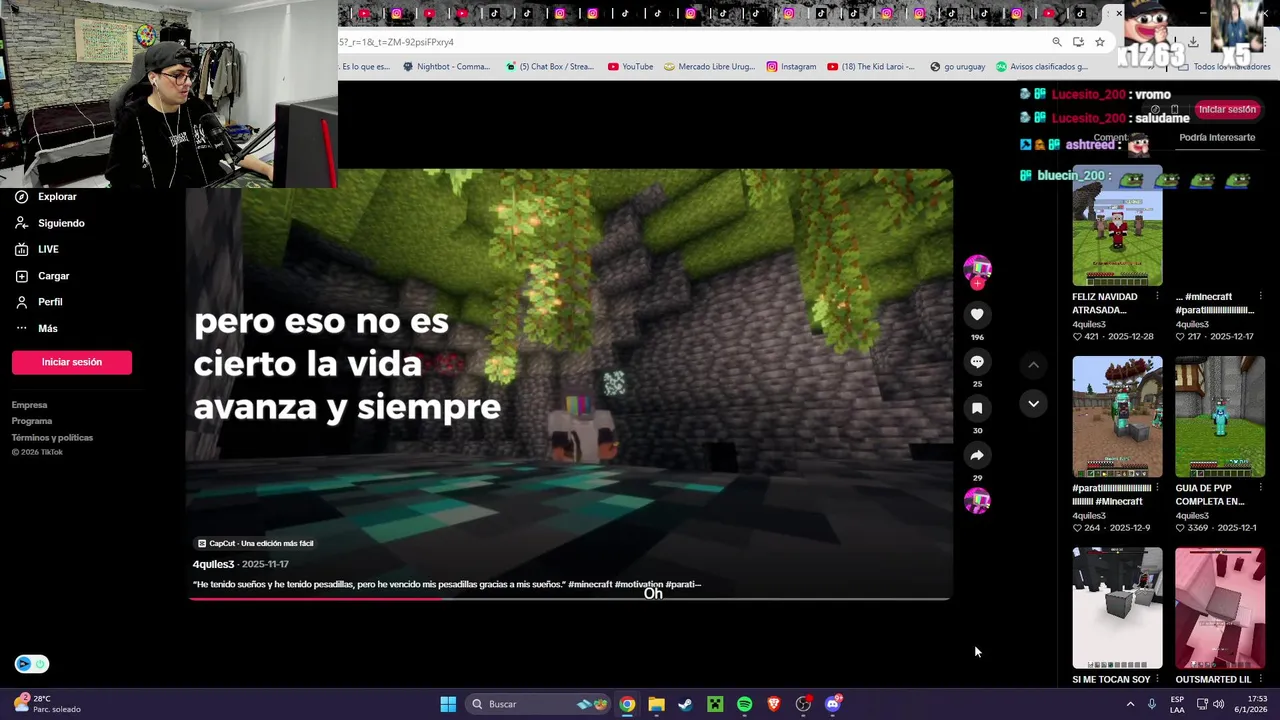Open the Mercado Libre Uruguay bookmark
Viewport: 1280px width, 720px height.
coord(709,67)
